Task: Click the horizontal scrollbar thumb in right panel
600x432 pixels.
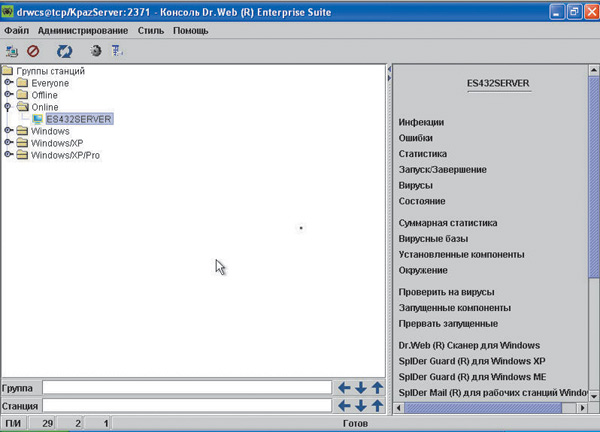Action: 483,408
